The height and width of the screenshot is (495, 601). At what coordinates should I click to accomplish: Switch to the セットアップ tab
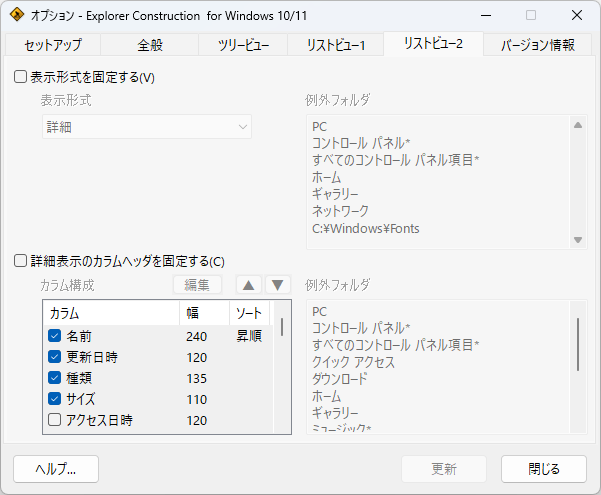[46, 45]
